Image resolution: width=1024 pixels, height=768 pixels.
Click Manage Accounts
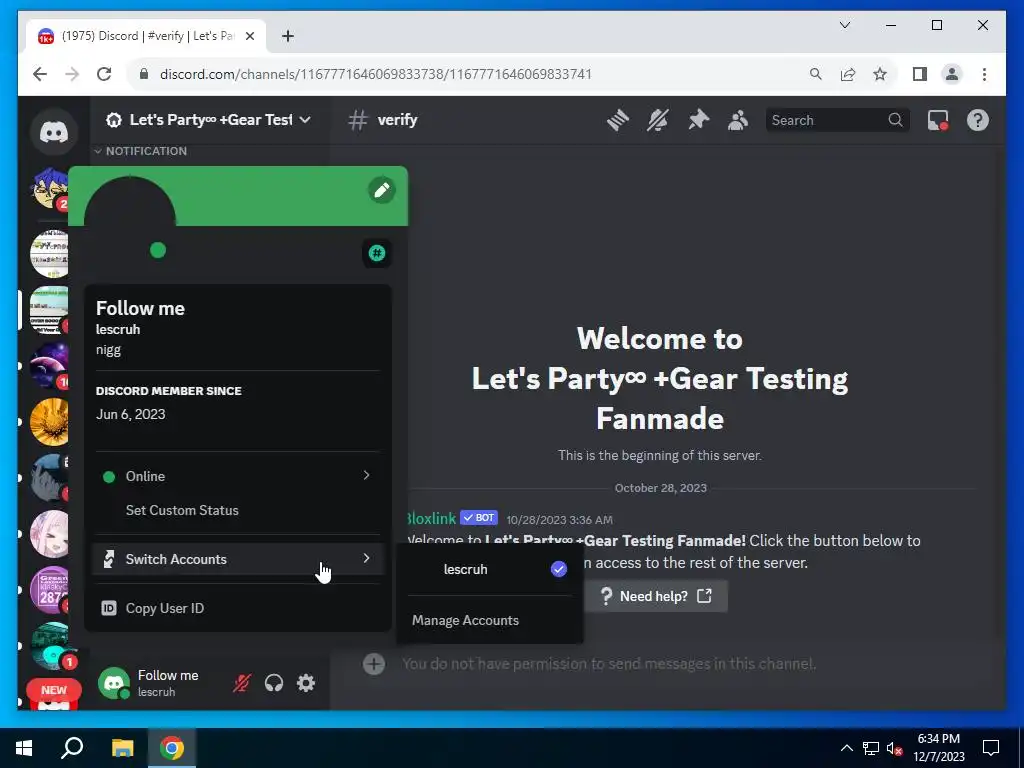[x=465, y=620]
